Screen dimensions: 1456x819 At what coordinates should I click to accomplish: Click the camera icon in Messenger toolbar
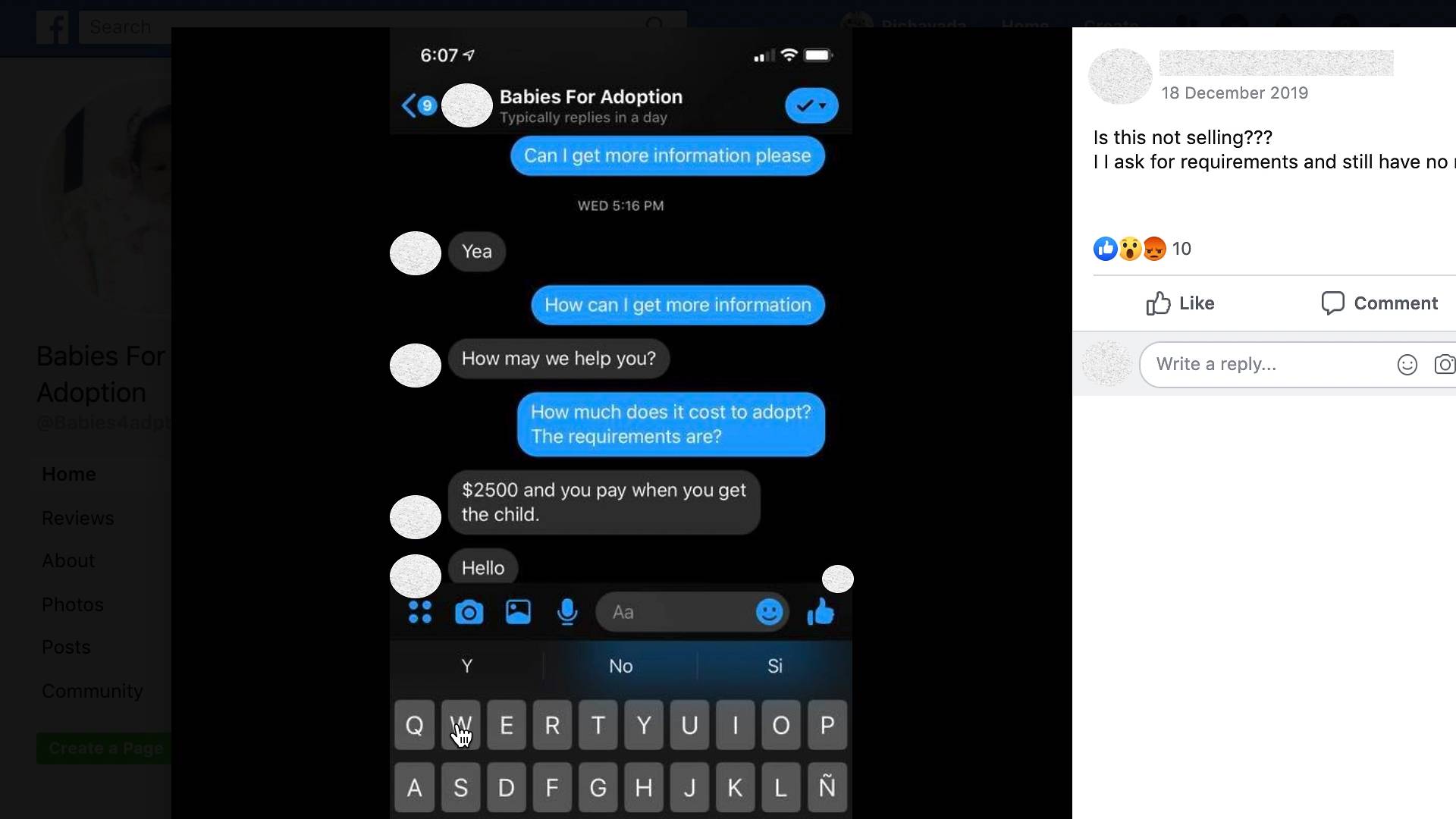point(469,612)
